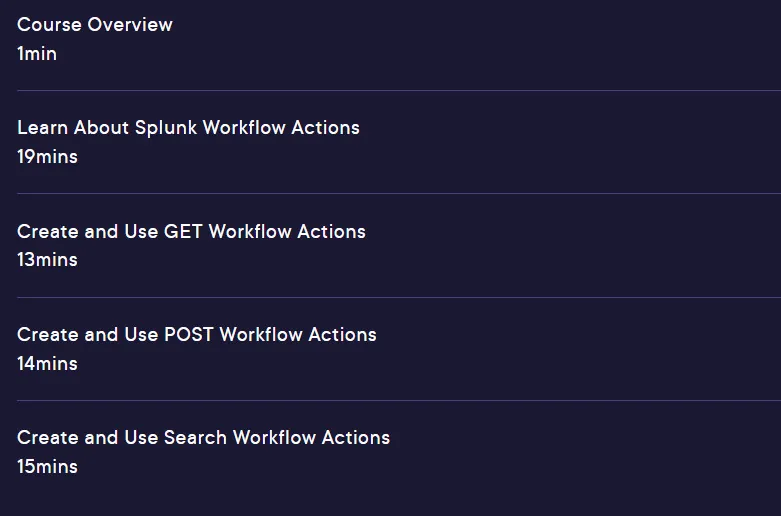Screen dimensions: 781x516
Task: Click the word POST in module title
Action: pyautogui.click(x=189, y=335)
